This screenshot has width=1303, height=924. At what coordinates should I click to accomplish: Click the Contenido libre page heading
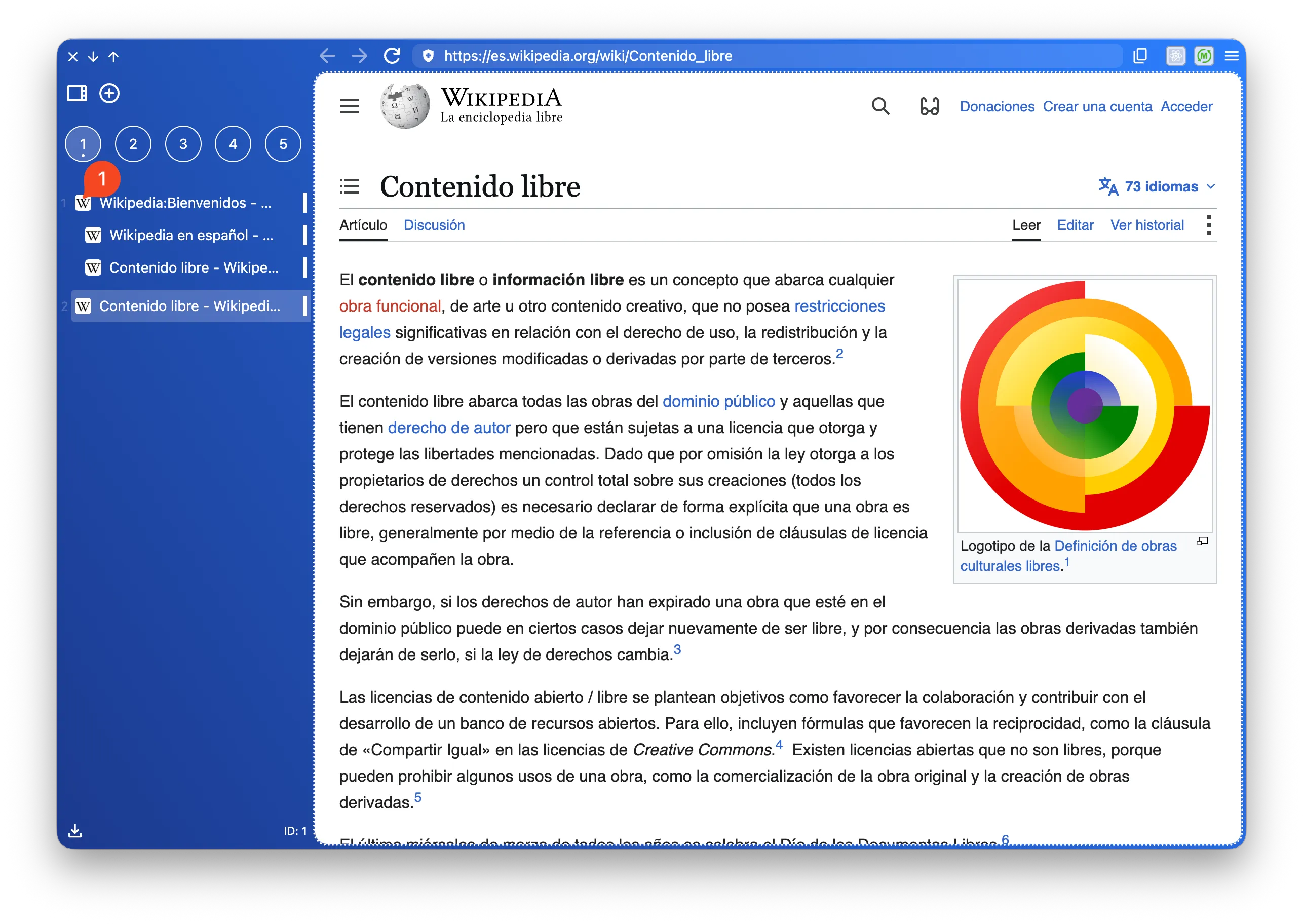[480, 186]
